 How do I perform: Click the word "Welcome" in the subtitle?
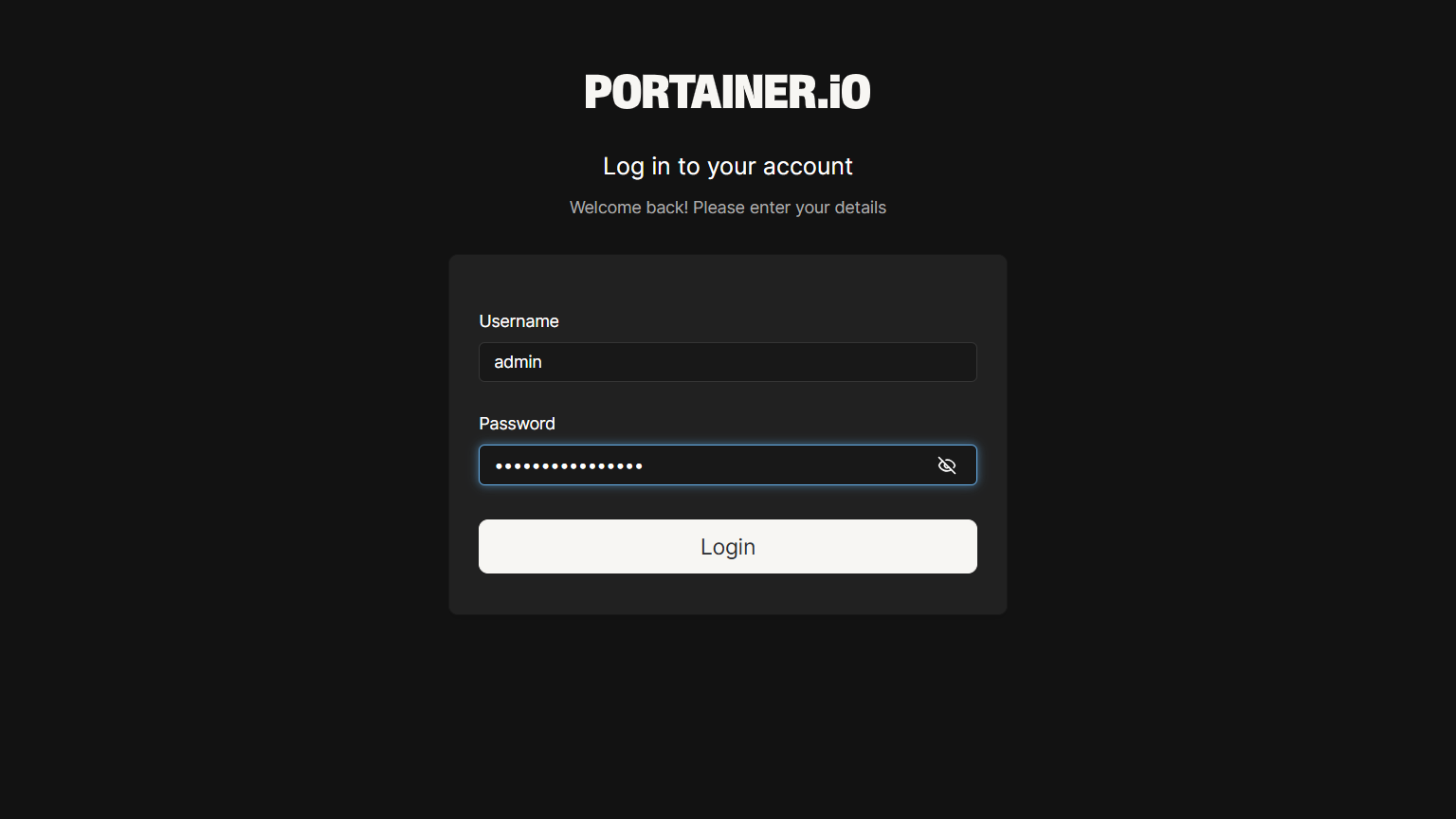605,208
